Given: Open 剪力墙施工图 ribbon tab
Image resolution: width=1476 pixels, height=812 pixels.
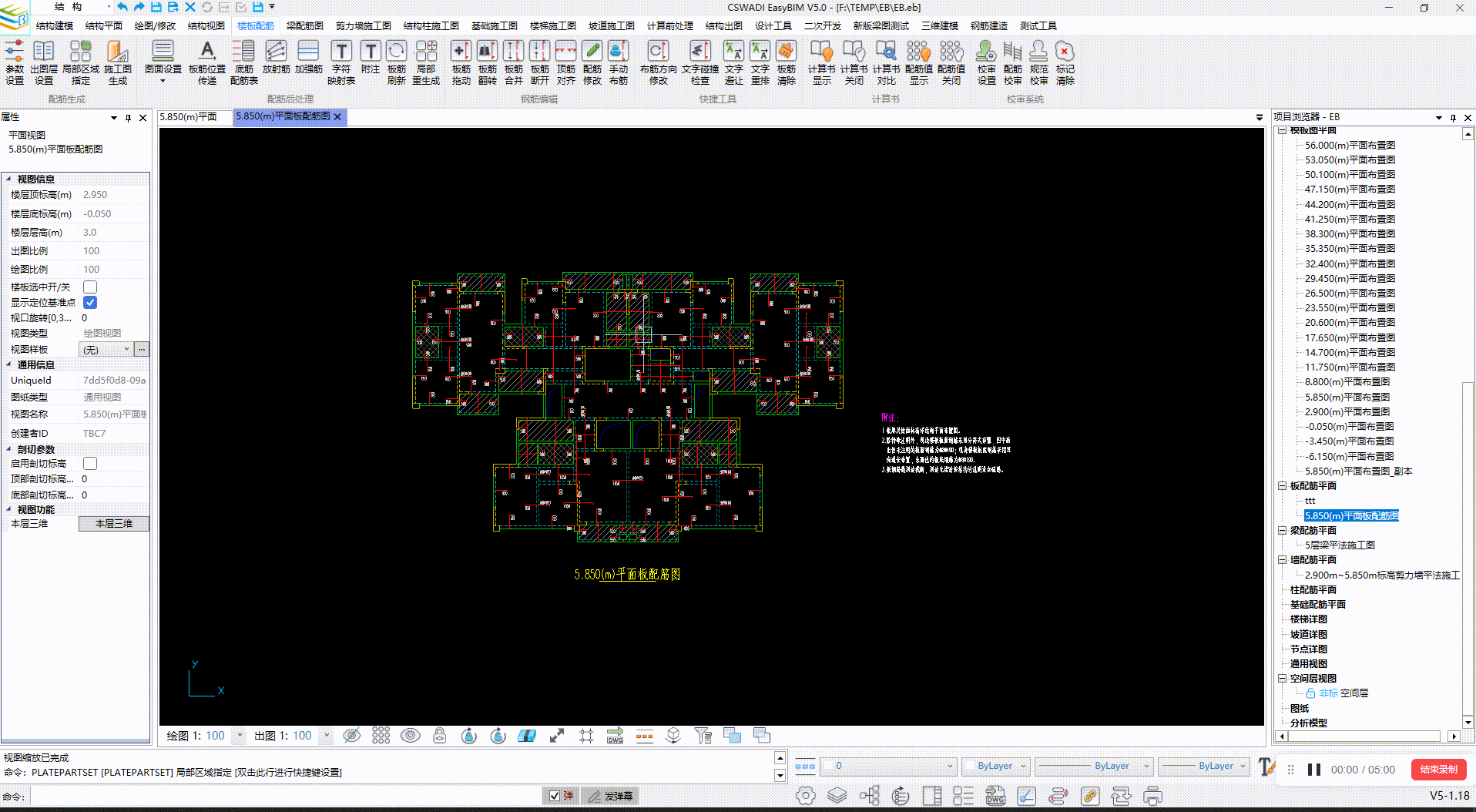Looking at the screenshot, I should [x=364, y=26].
